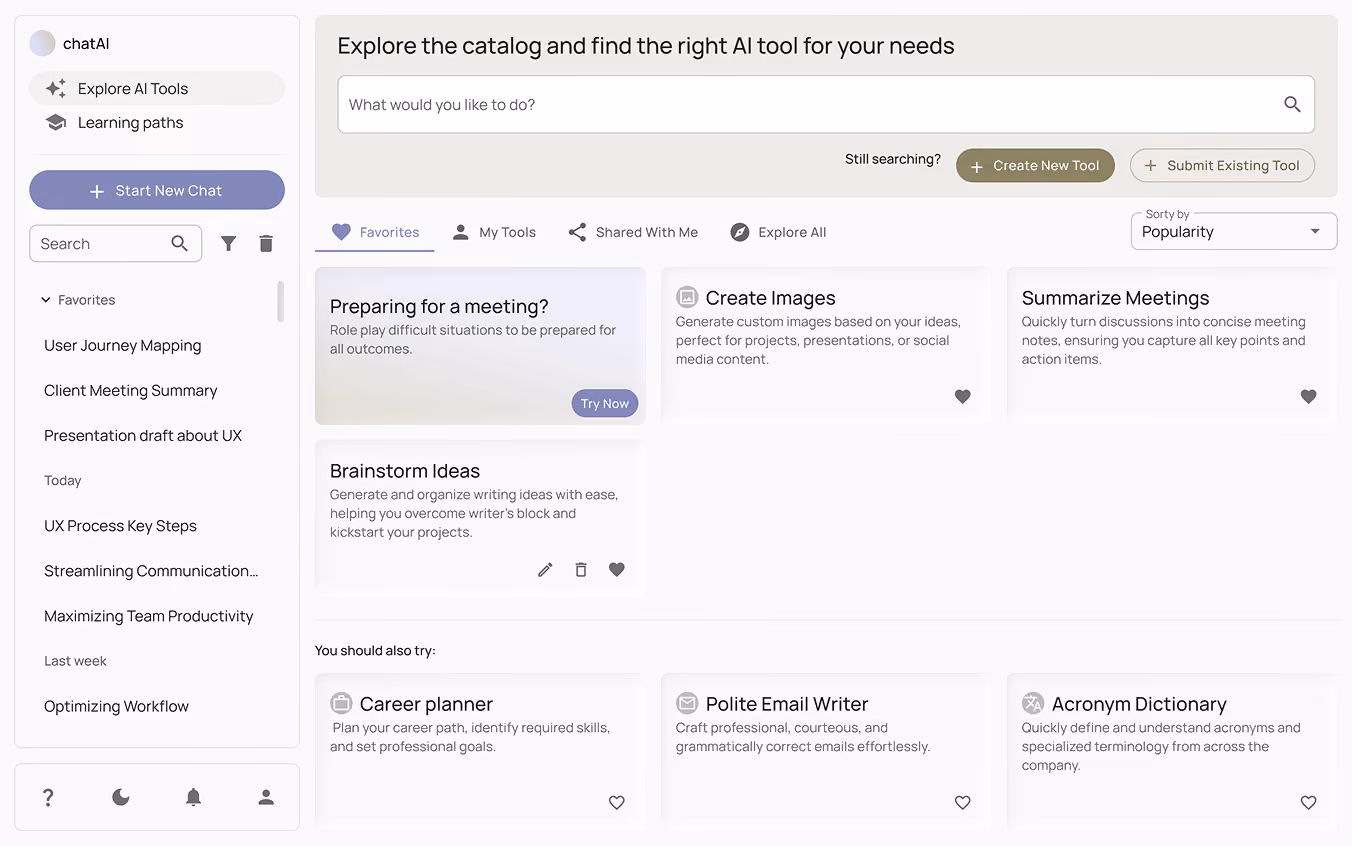1352x846 pixels.
Task: Click the Create New Tool button
Action: [x=1035, y=166]
